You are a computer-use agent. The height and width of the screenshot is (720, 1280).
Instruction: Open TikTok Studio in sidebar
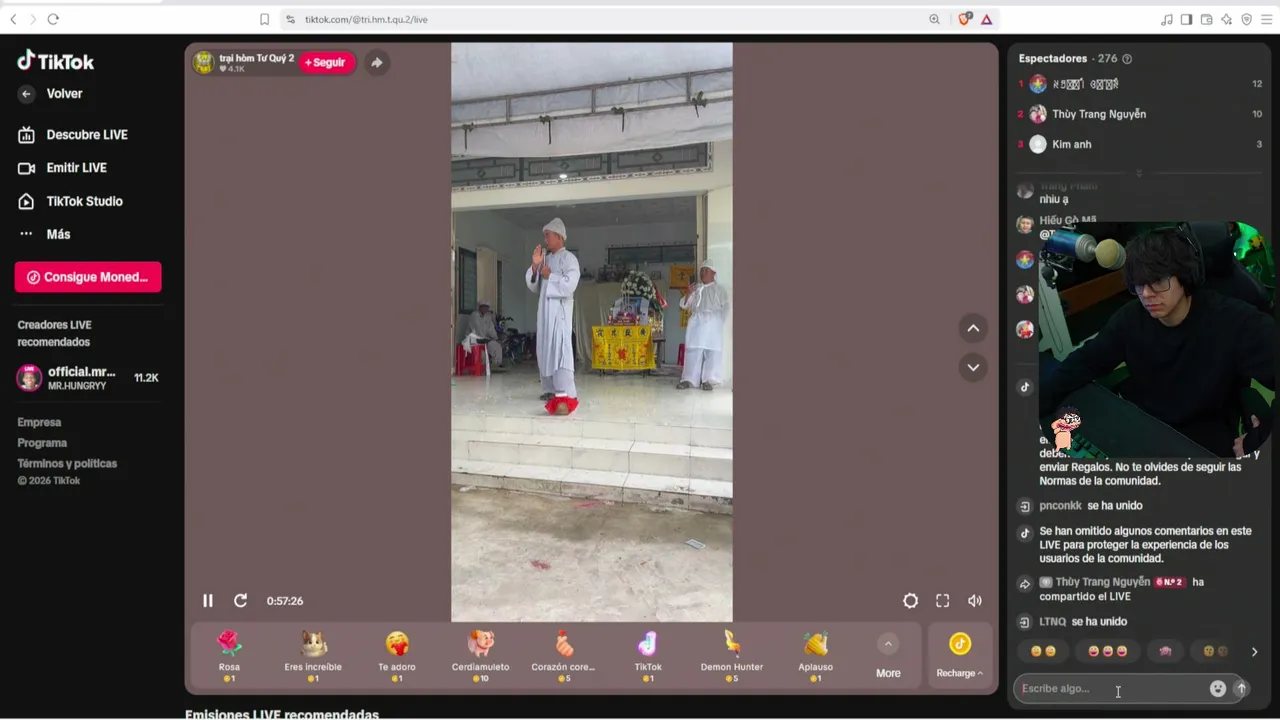(70, 201)
